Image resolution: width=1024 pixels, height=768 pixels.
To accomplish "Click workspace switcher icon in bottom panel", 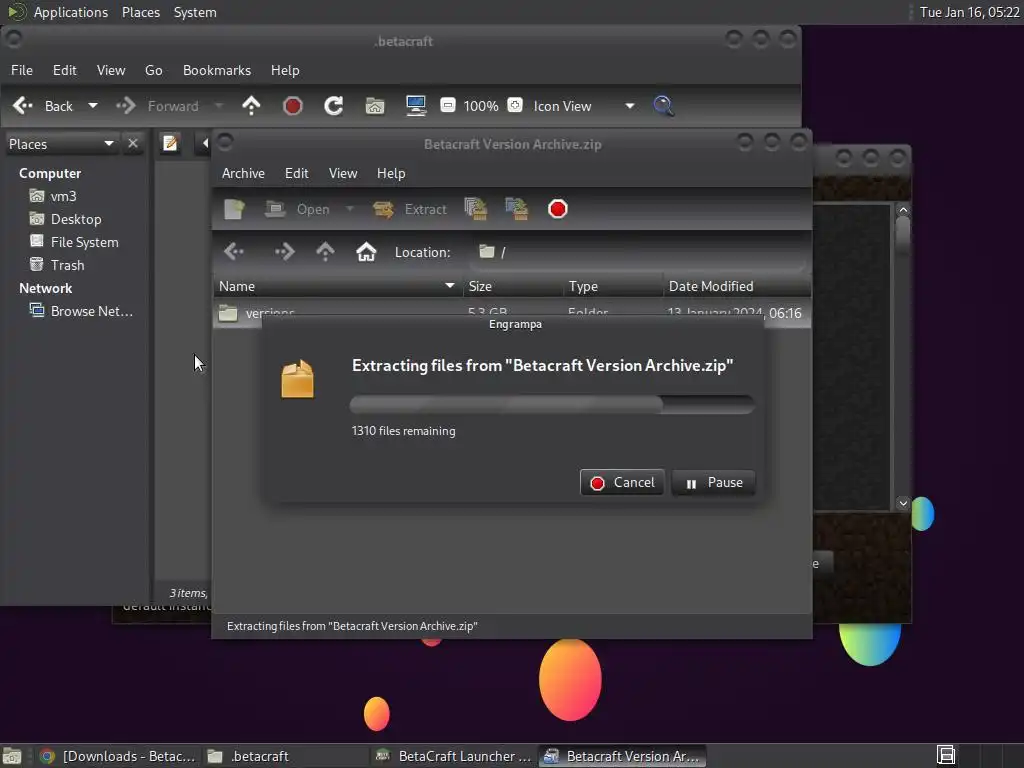I will point(946,756).
